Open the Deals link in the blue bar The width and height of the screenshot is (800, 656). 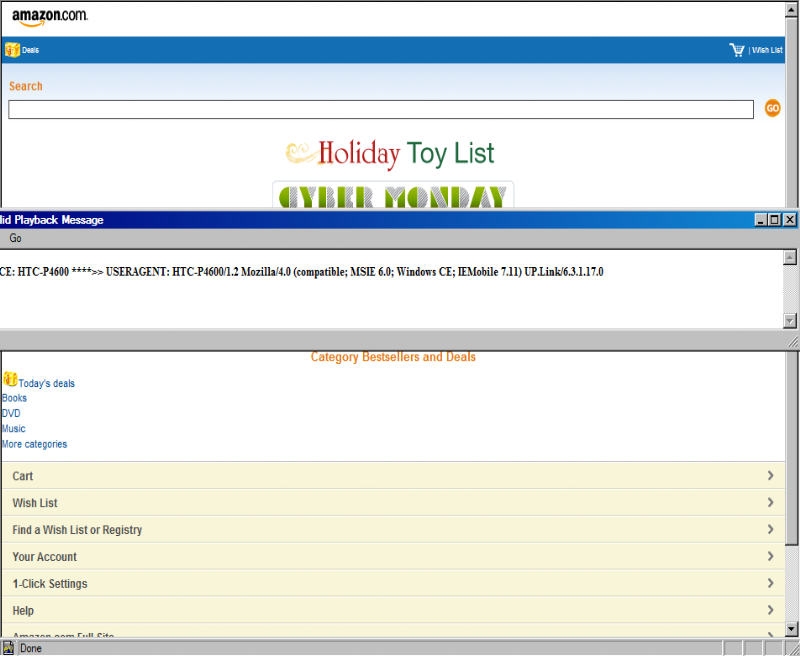31,50
